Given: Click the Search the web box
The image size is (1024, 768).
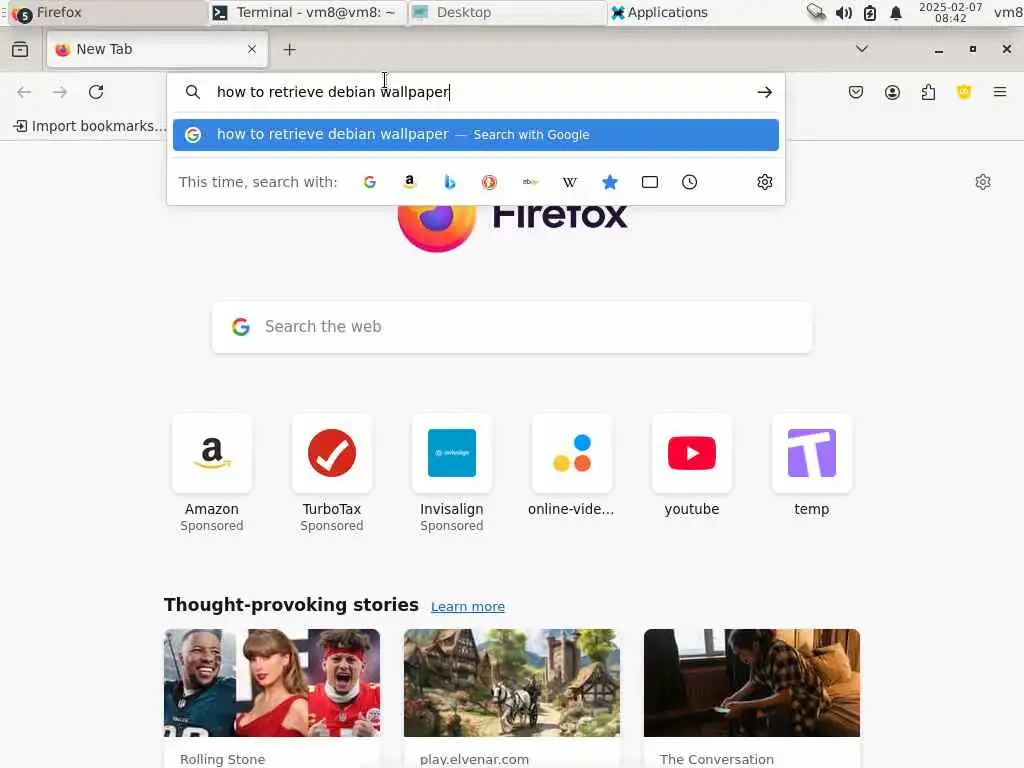Looking at the screenshot, I should 512,327.
